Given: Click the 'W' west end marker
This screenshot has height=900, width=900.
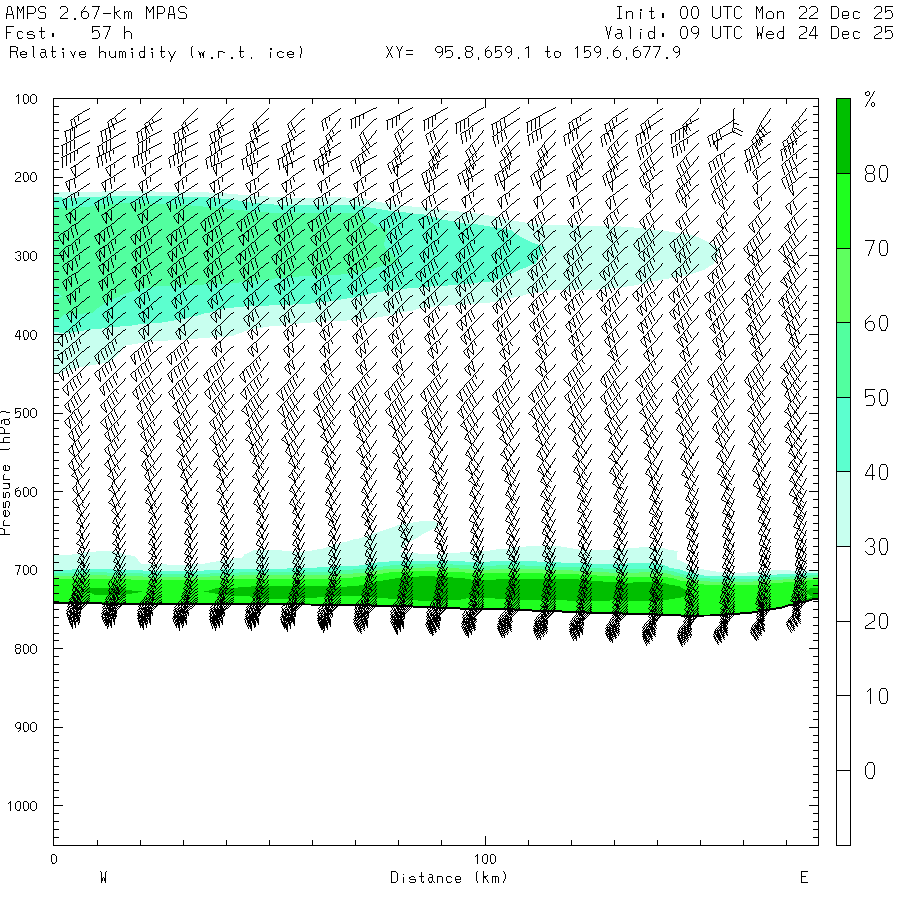Looking at the screenshot, I should [x=103, y=878].
